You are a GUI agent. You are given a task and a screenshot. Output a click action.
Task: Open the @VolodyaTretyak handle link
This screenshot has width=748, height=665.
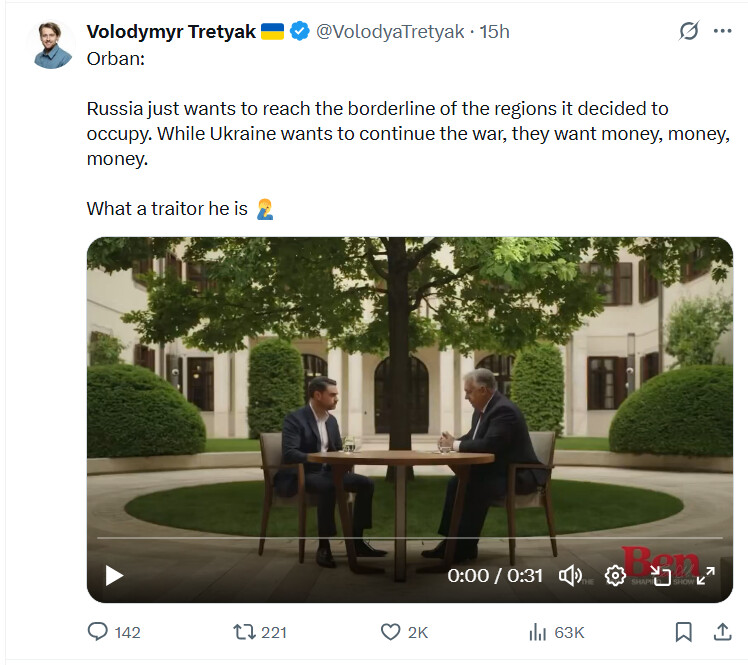pyautogui.click(x=390, y=31)
